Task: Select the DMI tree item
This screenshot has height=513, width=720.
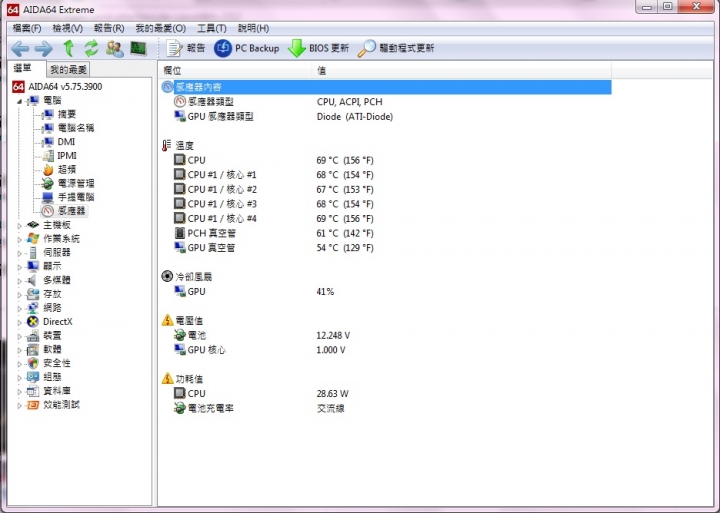Action: tap(66, 141)
